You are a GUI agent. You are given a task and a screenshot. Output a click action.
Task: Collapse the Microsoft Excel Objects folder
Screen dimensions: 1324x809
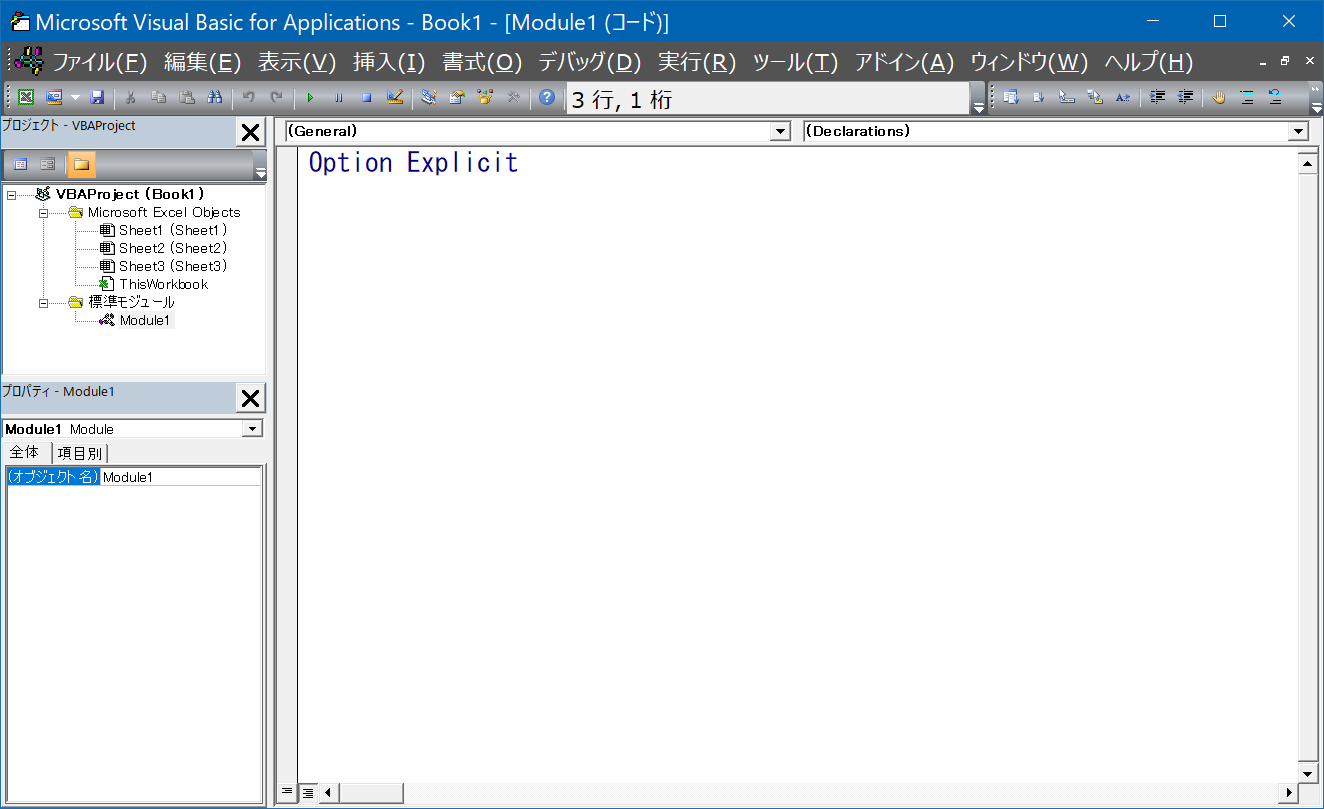44,212
